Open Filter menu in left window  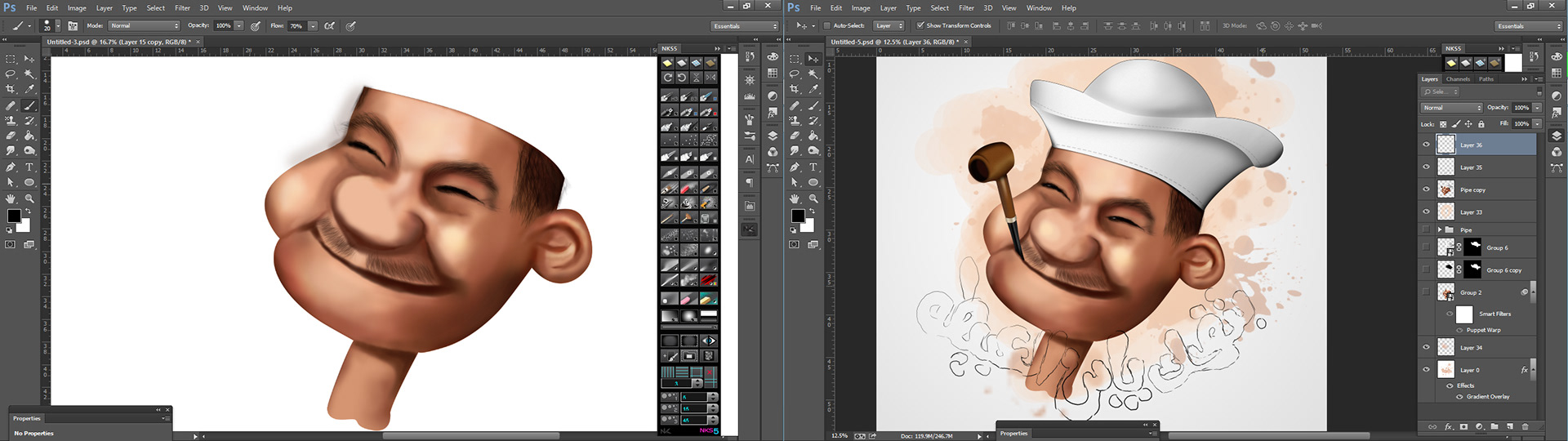pyautogui.click(x=182, y=8)
